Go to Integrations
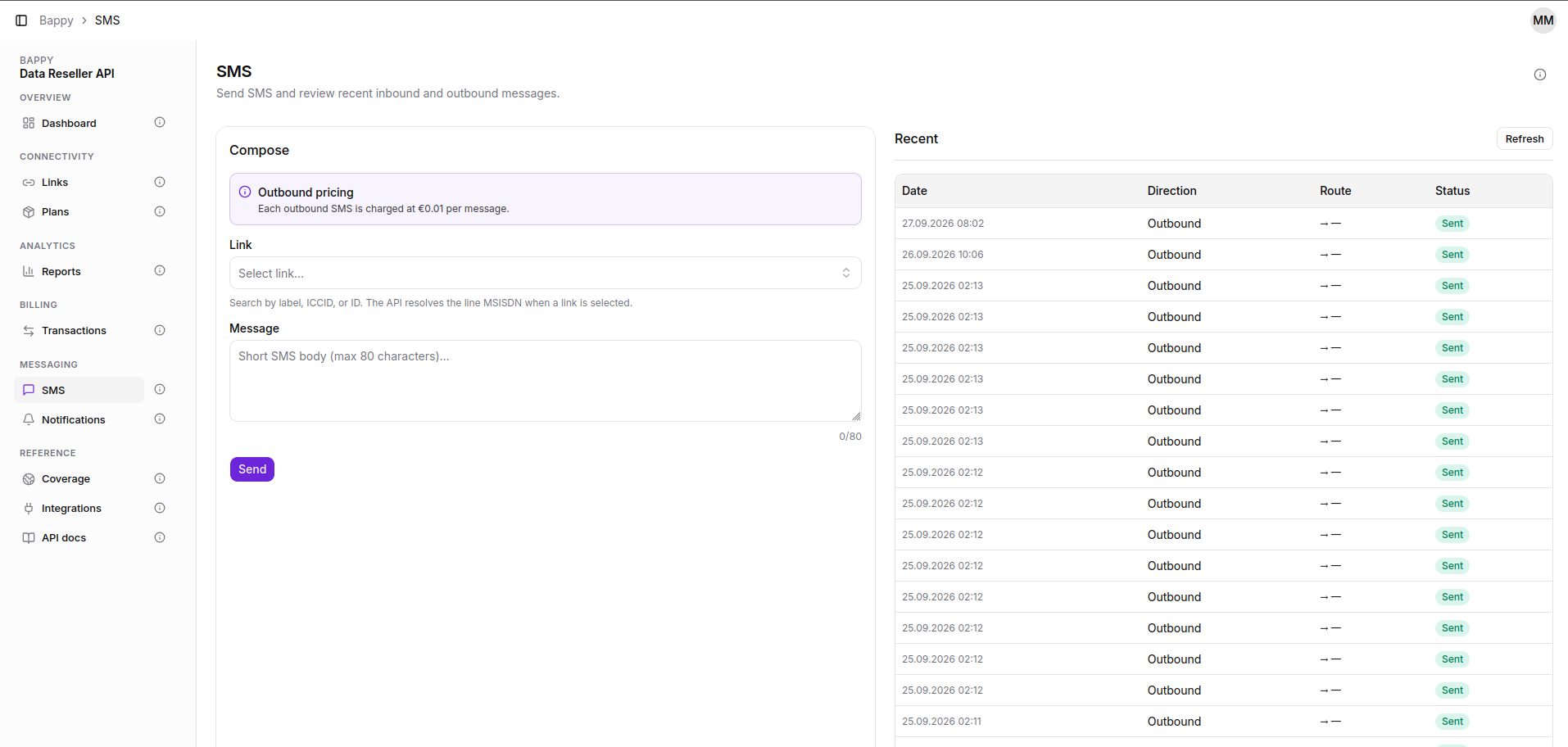1568x747 pixels. point(79,508)
